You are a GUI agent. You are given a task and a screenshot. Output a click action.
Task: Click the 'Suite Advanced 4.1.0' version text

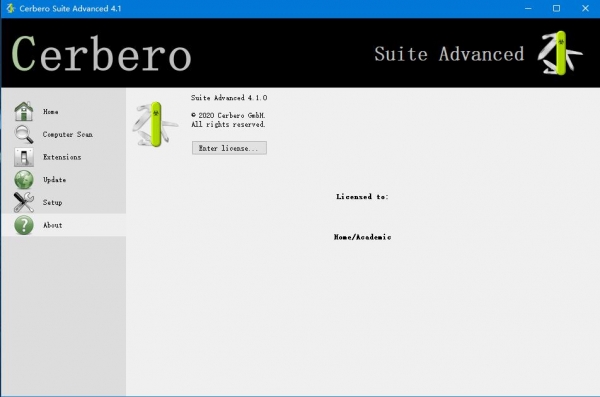tap(229, 98)
